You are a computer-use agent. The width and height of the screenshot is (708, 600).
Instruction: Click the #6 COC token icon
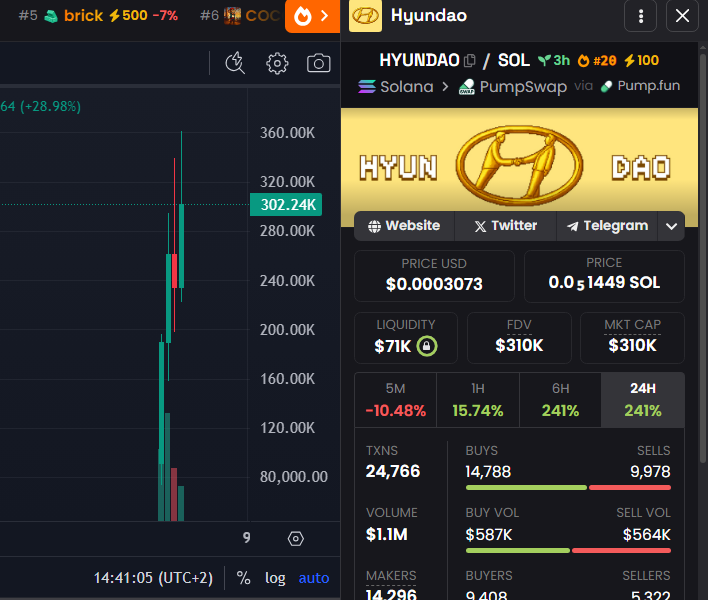coord(232,16)
